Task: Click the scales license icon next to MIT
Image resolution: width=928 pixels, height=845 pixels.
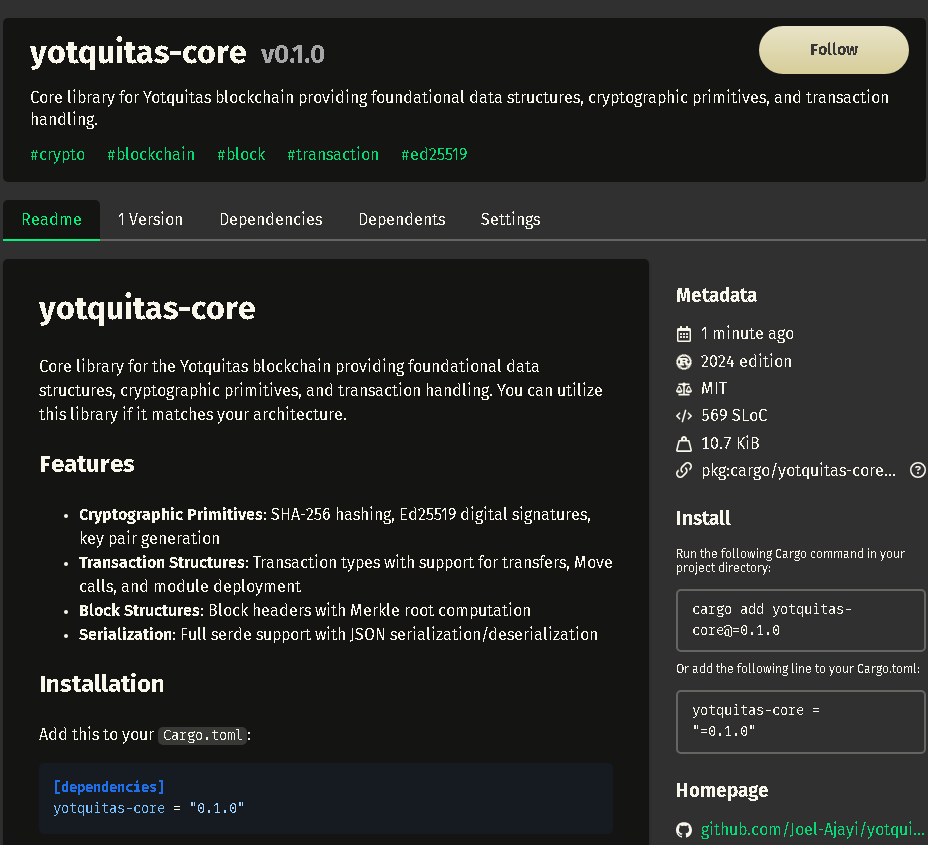Action: 684,389
